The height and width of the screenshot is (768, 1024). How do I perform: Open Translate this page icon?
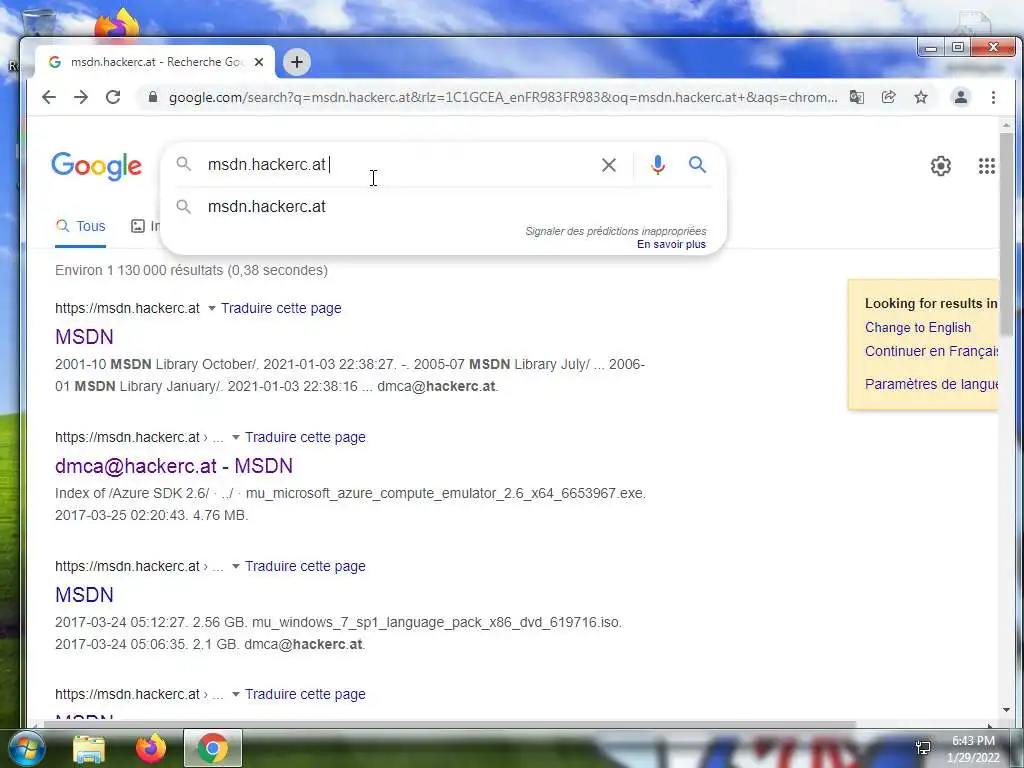pos(857,97)
